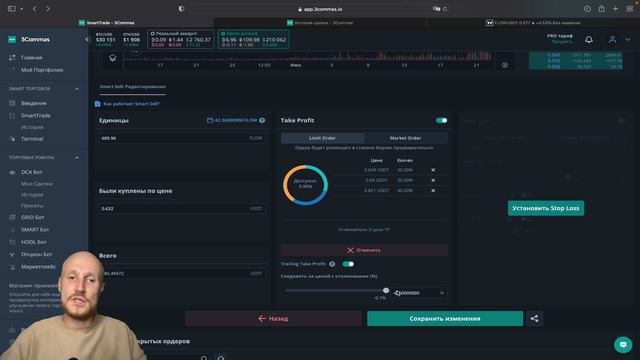640x360 pixels.
Task: Click the Назад button
Action: click(273, 318)
